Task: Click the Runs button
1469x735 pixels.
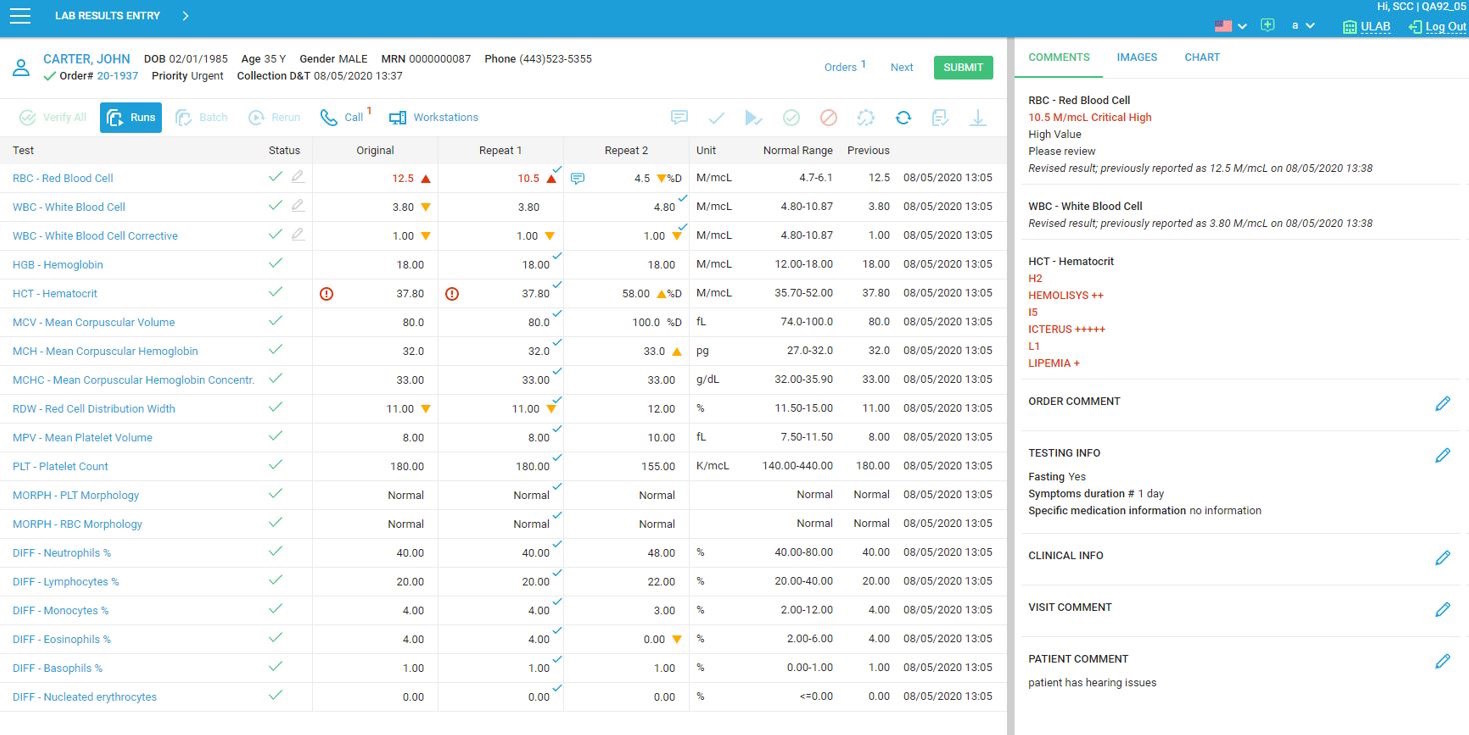Action: 131,118
